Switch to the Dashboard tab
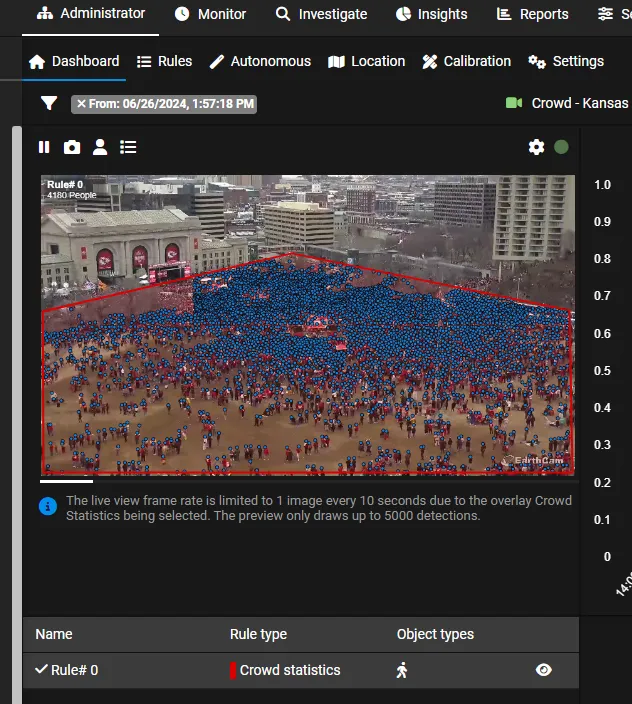Viewport: 632px width, 704px height. [74, 61]
